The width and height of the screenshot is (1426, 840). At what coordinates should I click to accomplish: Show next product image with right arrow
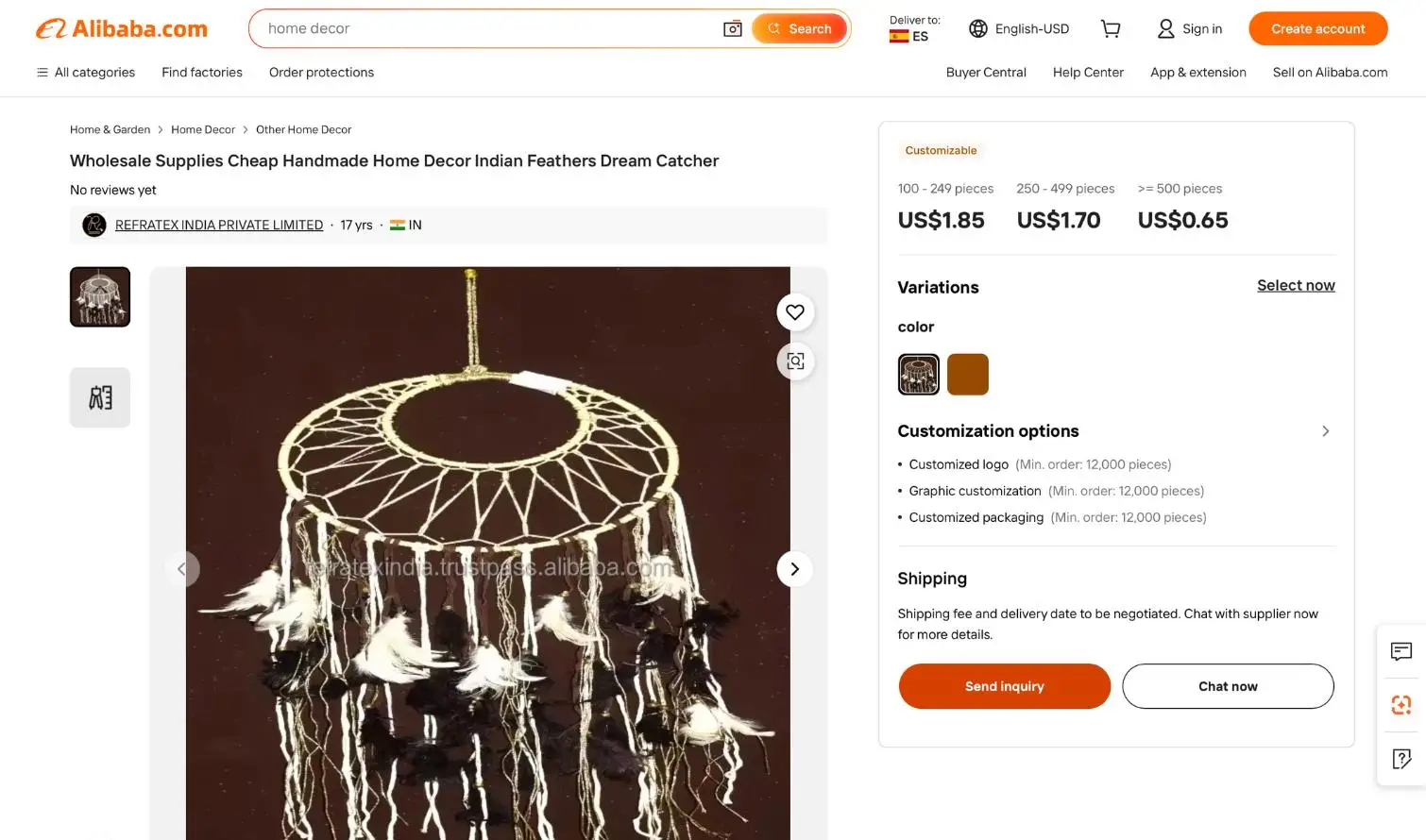point(794,568)
